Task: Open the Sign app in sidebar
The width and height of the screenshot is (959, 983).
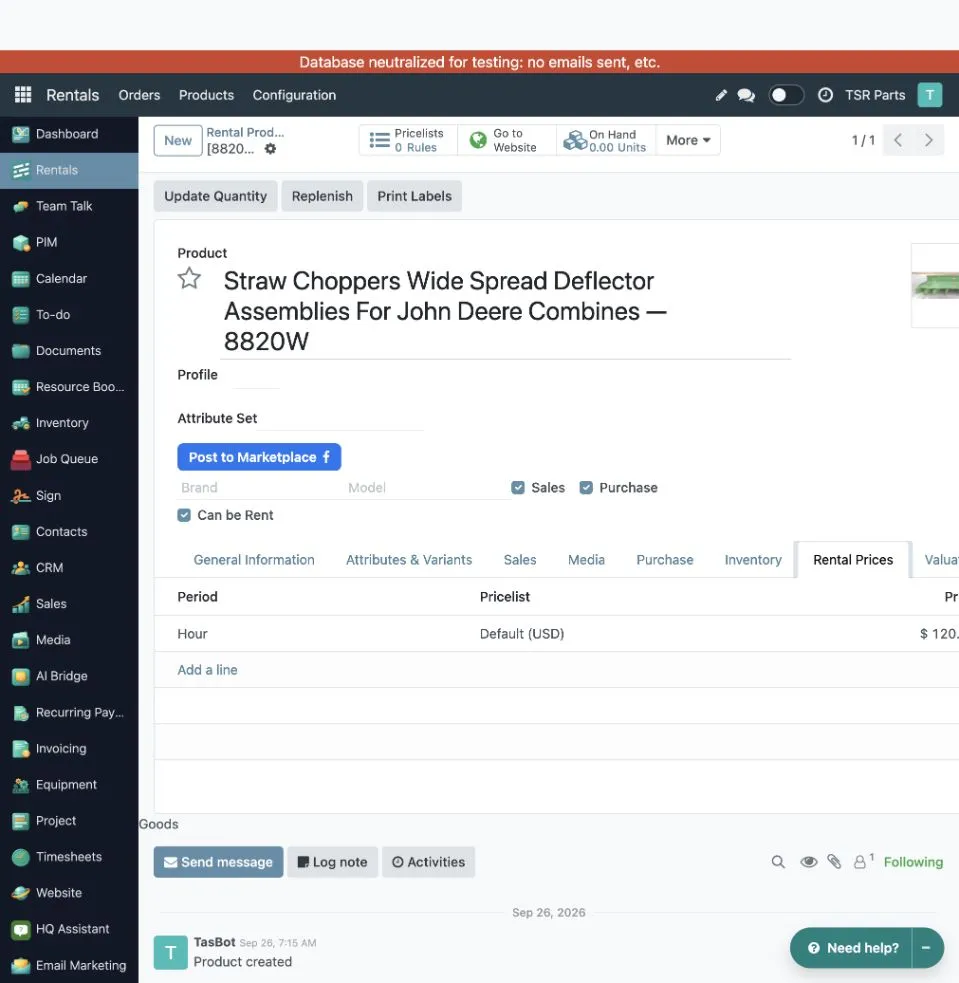Action: pyautogui.click(x=69, y=495)
